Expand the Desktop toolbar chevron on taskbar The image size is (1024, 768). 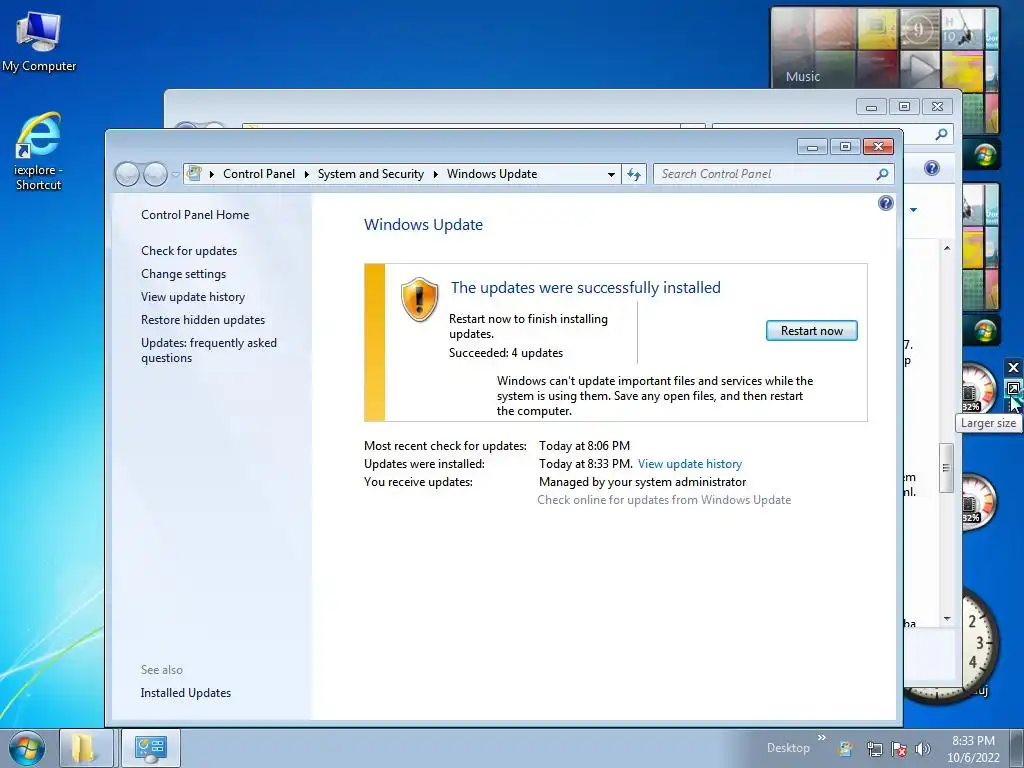(x=822, y=738)
